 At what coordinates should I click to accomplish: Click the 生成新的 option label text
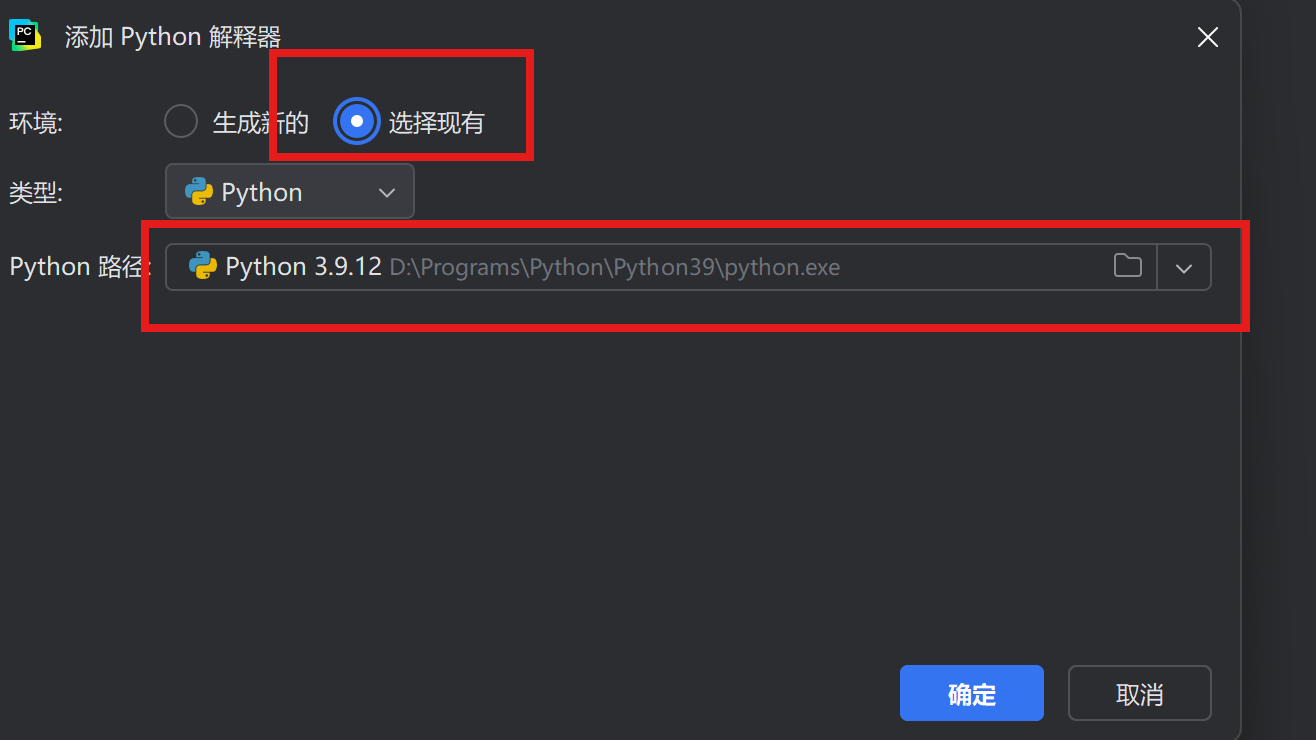point(261,123)
